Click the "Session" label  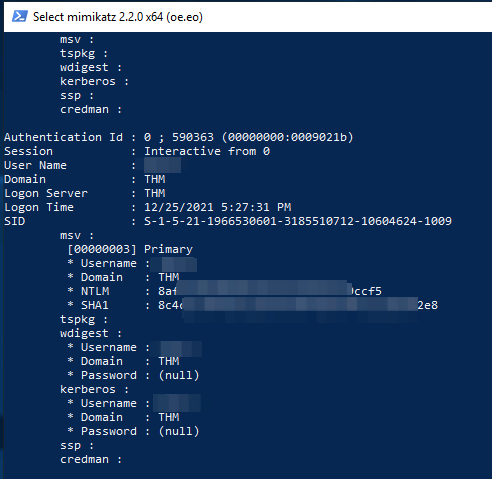coord(28,151)
